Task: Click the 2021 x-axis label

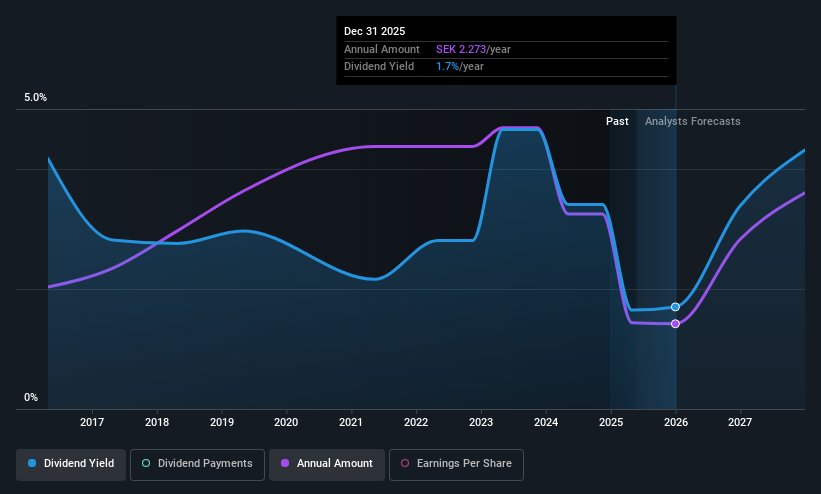Action: point(351,422)
